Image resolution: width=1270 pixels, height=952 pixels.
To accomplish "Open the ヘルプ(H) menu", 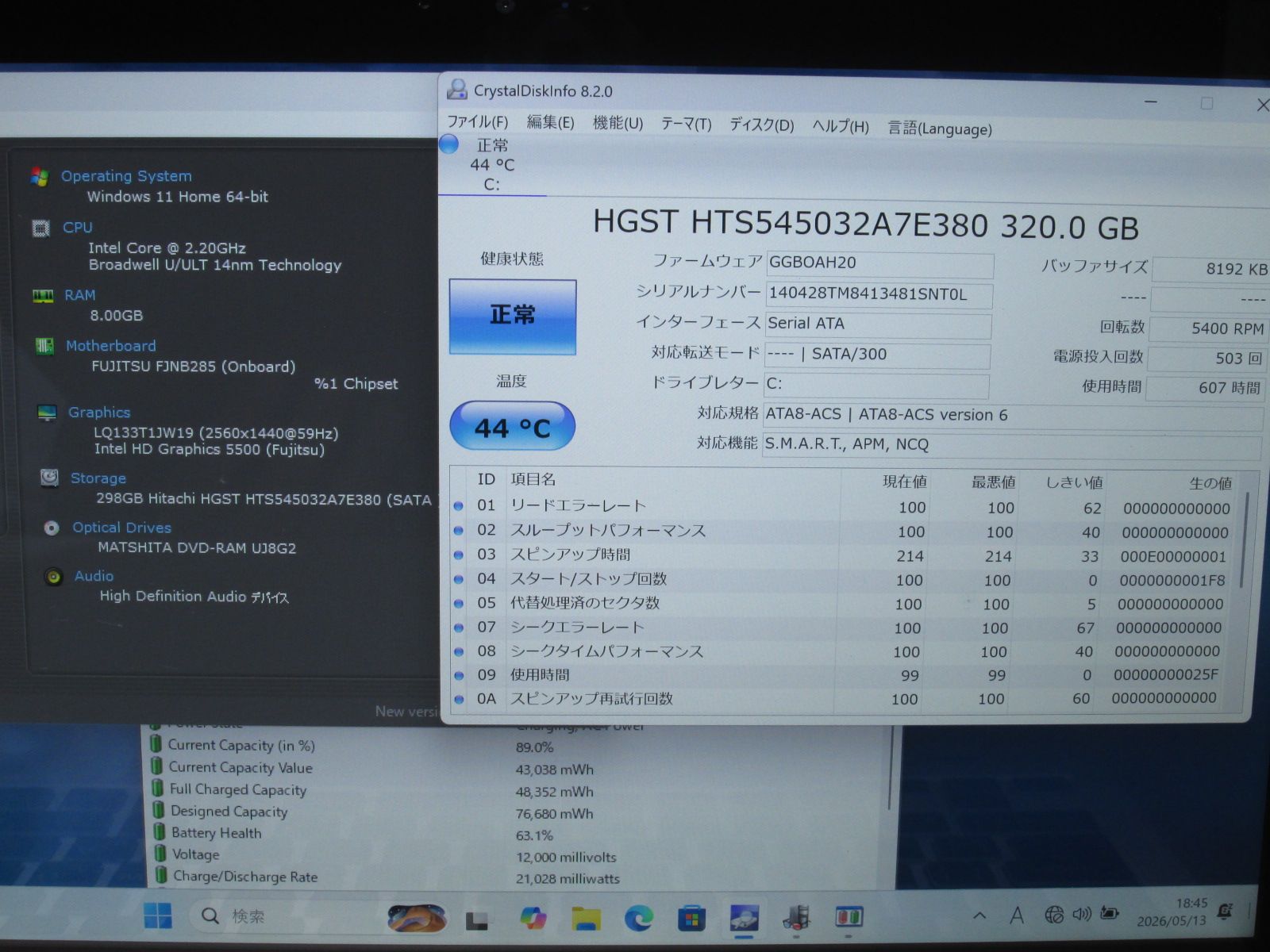I will [840, 126].
